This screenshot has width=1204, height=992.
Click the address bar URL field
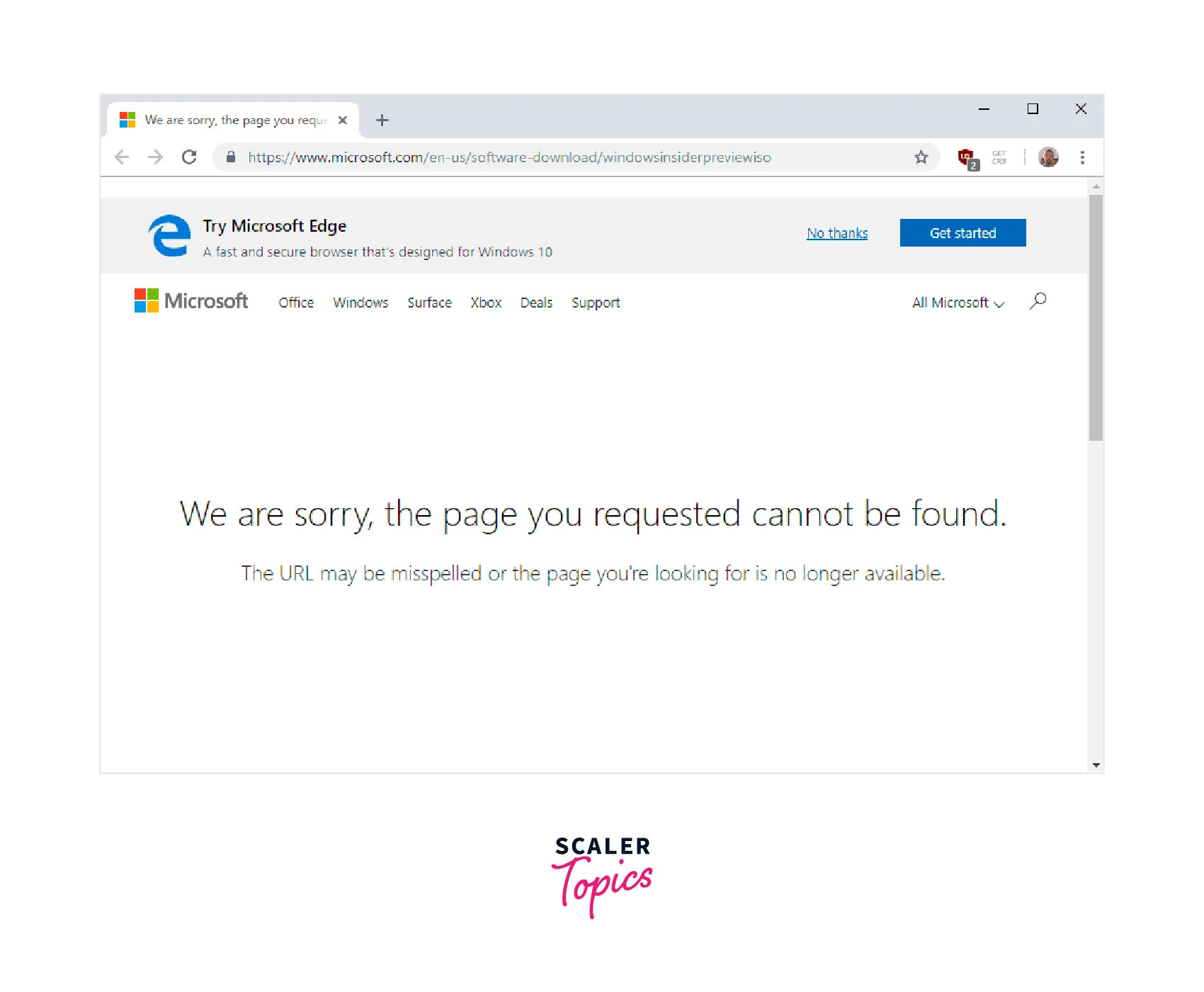coord(509,157)
